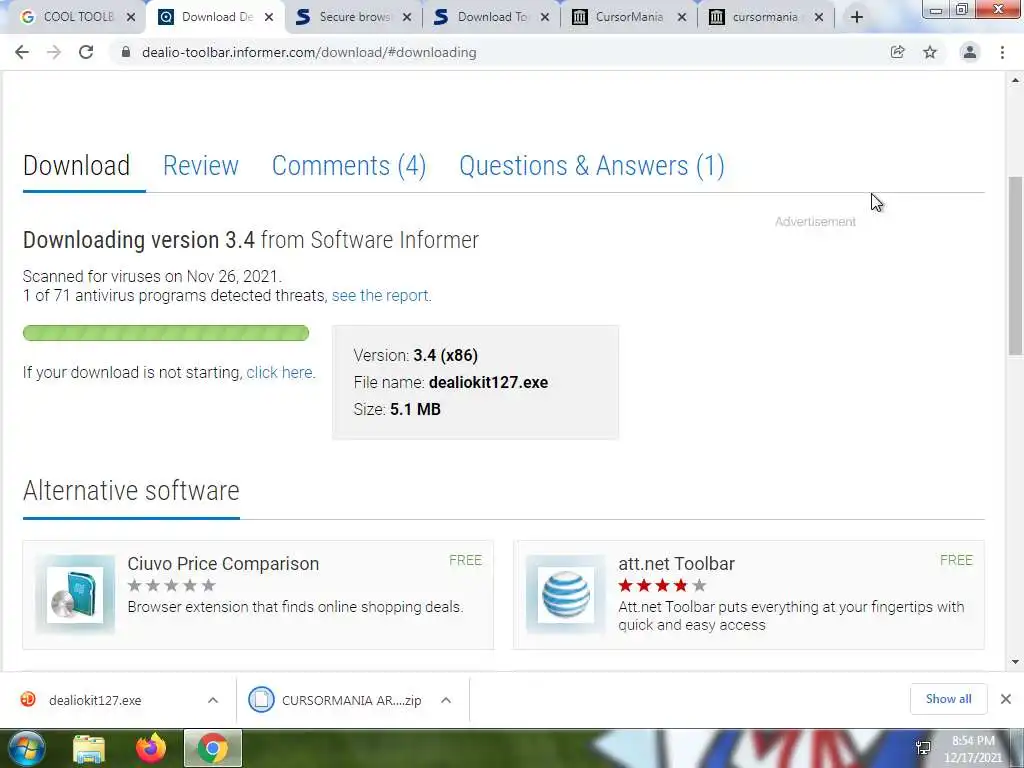This screenshot has height=768, width=1024.
Task: Click the 'Alternative software' heading
Action: point(131,491)
